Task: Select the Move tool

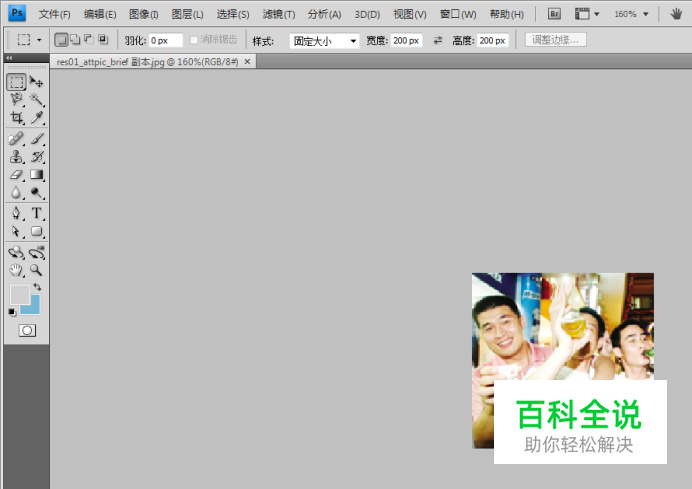Action: tap(36, 82)
